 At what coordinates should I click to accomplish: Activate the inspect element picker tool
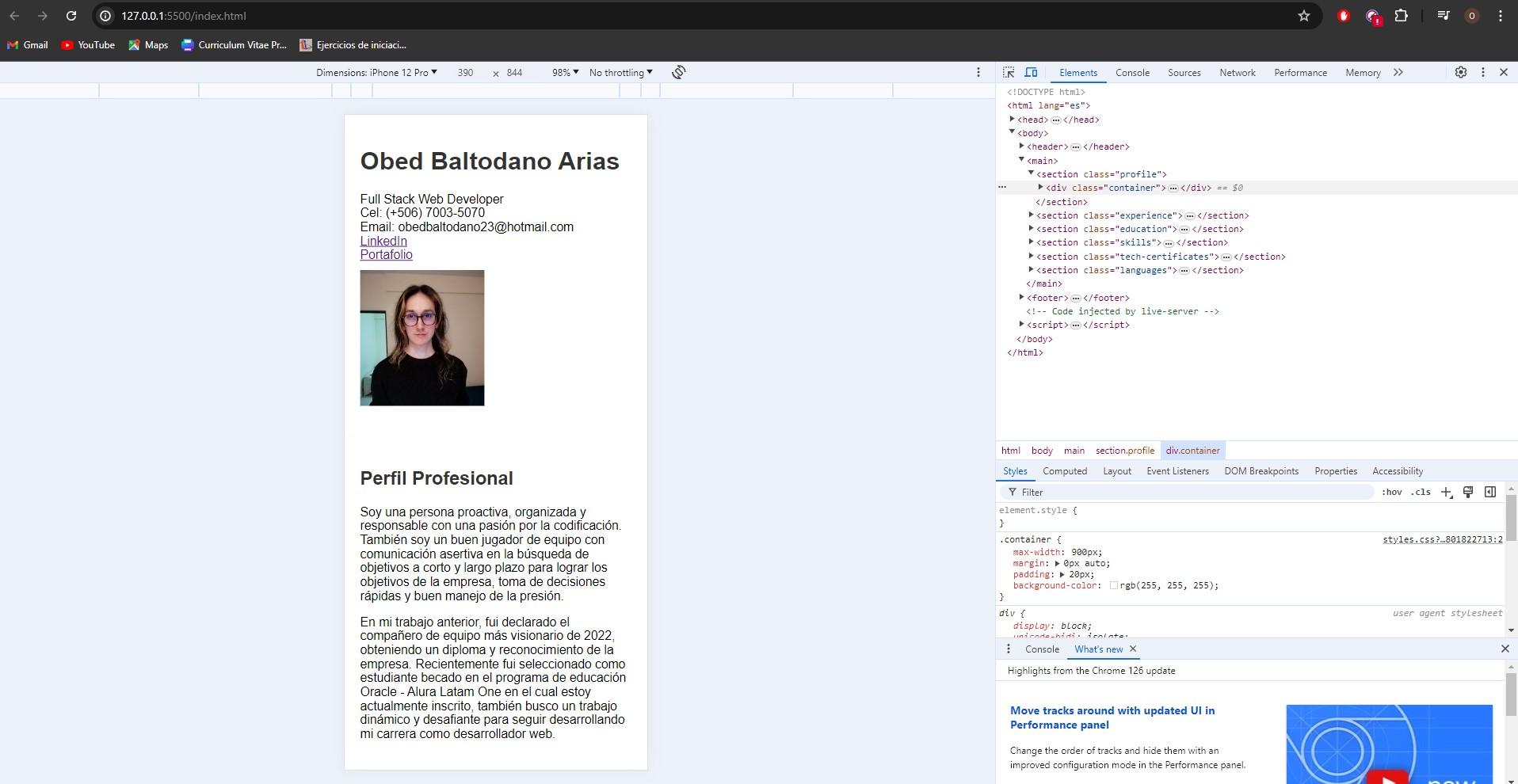[x=1009, y=72]
